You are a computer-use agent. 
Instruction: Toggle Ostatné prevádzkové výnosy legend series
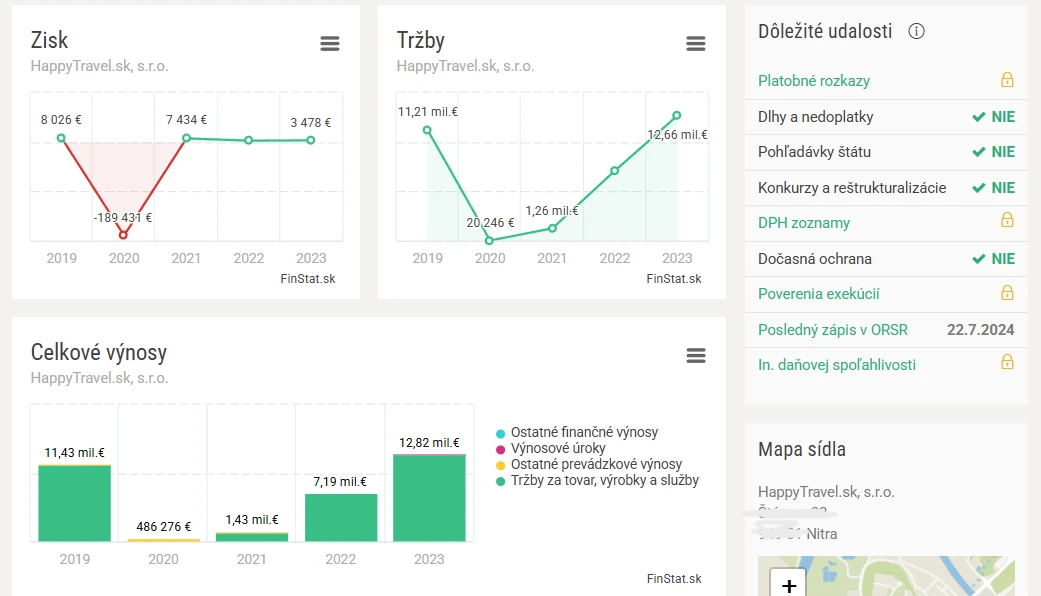[x=596, y=464]
